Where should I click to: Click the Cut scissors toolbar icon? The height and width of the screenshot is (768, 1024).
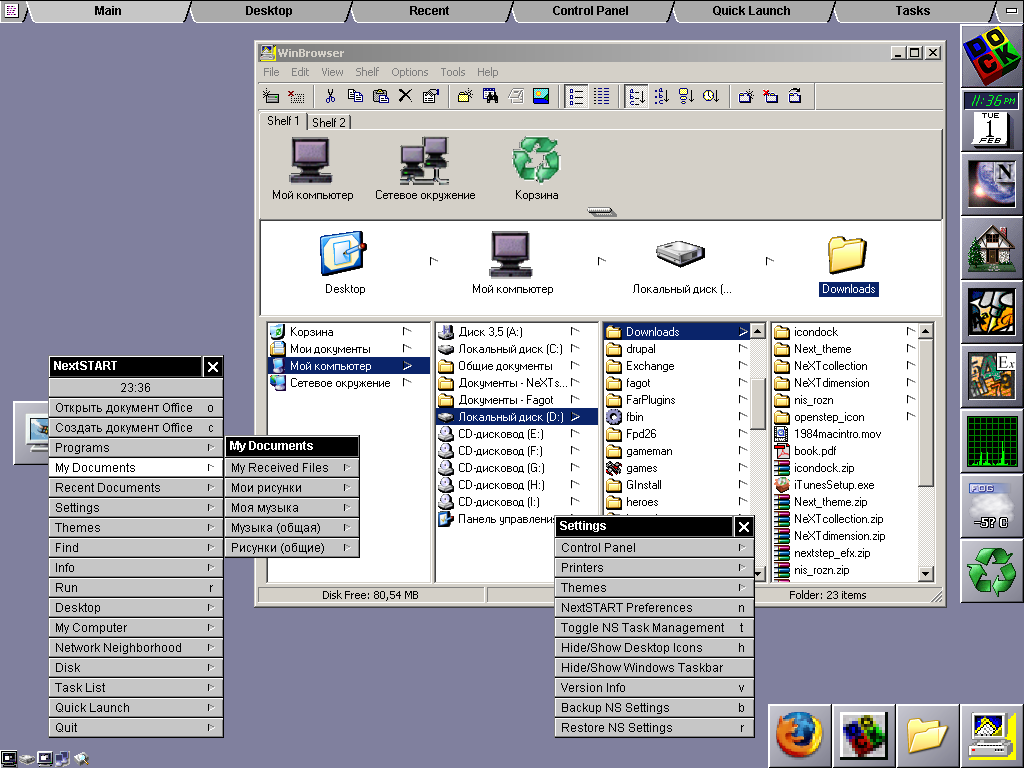pyautogui.click(x=330, y=97)
